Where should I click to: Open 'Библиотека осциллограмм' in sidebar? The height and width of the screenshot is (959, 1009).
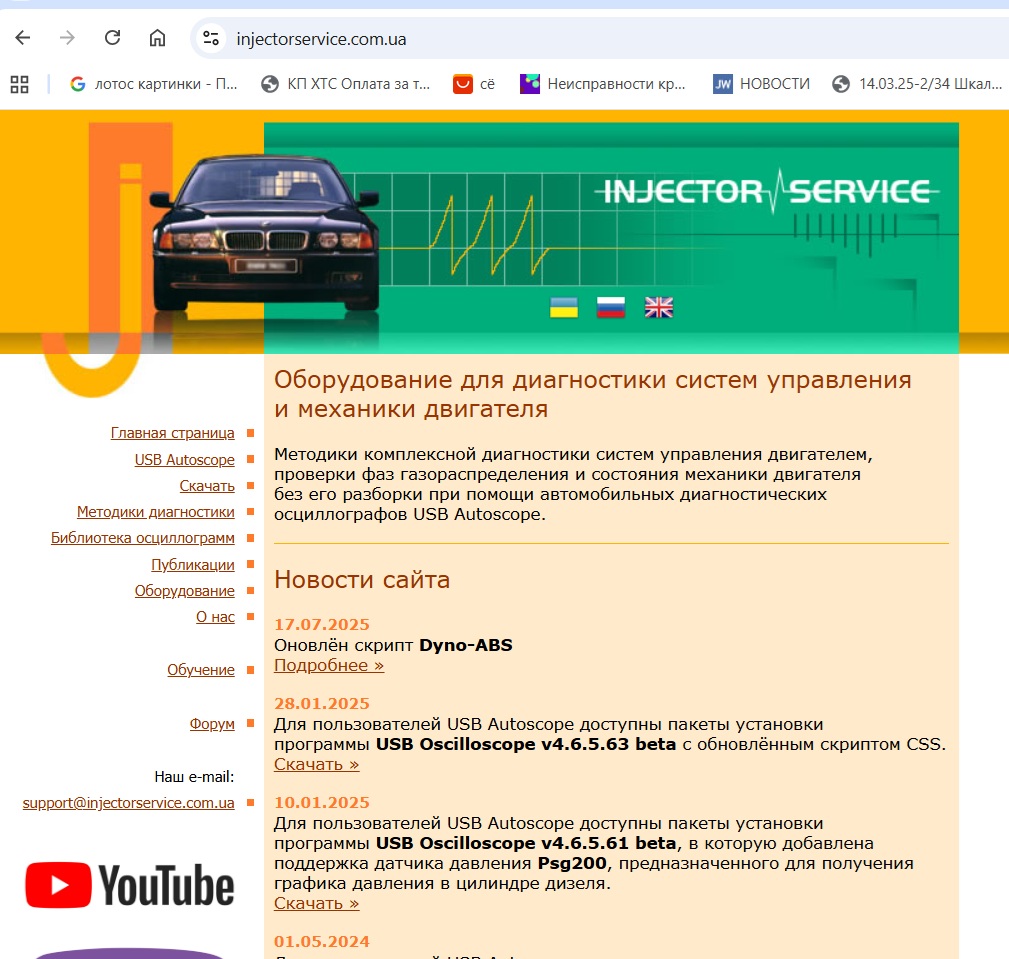tap(142, 538)
